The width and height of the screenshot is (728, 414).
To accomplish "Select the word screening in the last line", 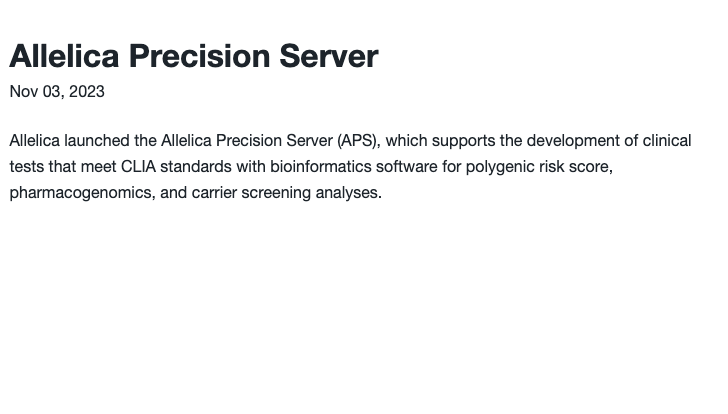I will point(276,193).
